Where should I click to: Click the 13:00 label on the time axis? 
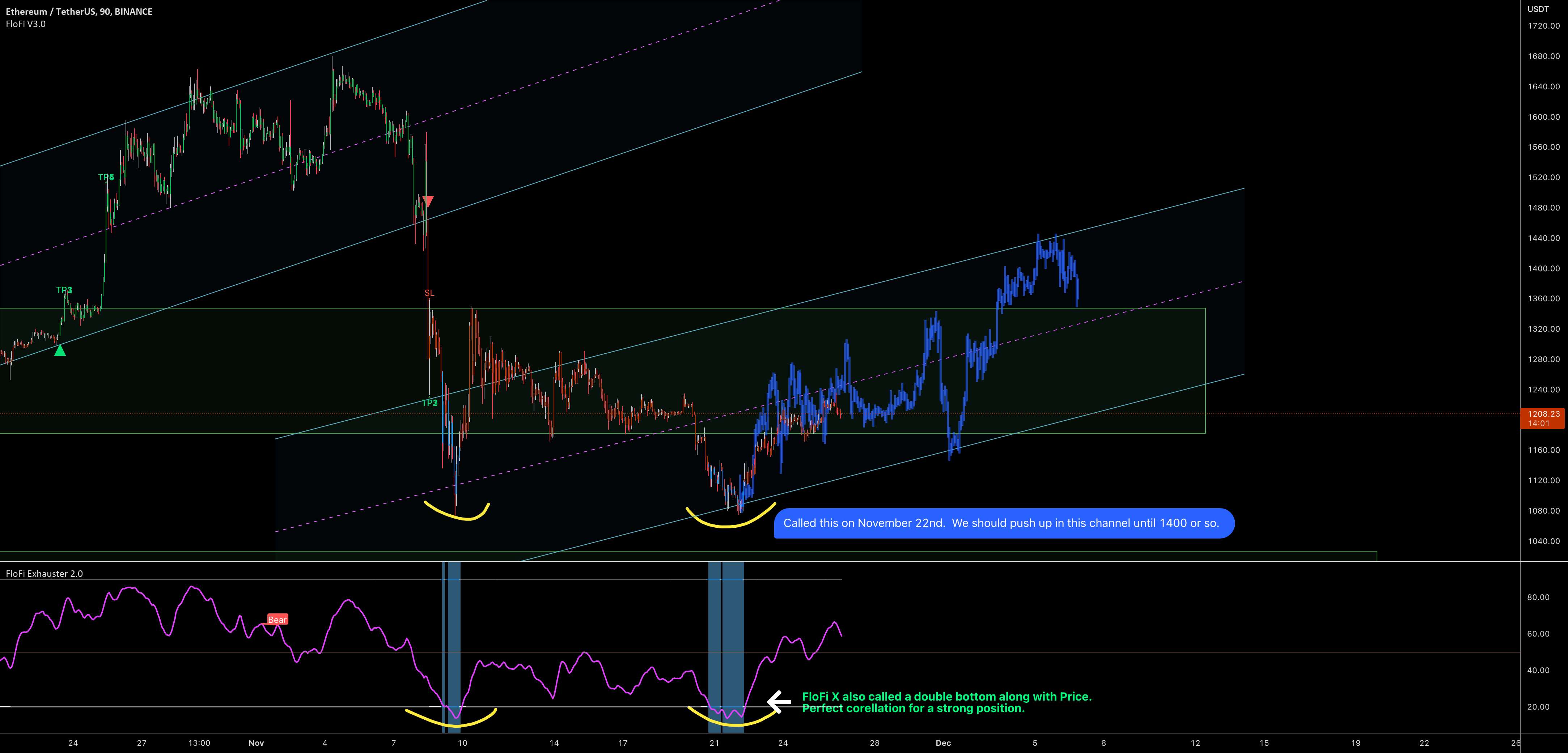click(199, 743)
